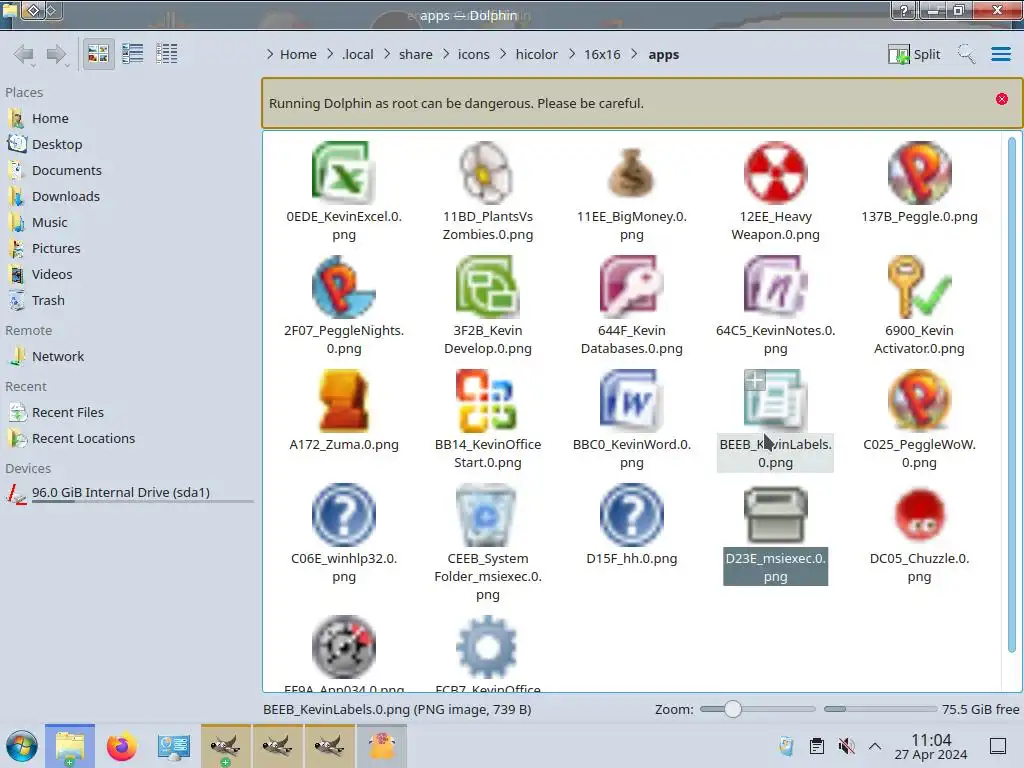1024x768 pixels.
Task: Show hidden tray icons arrow
Action: [x=875, y=746]
